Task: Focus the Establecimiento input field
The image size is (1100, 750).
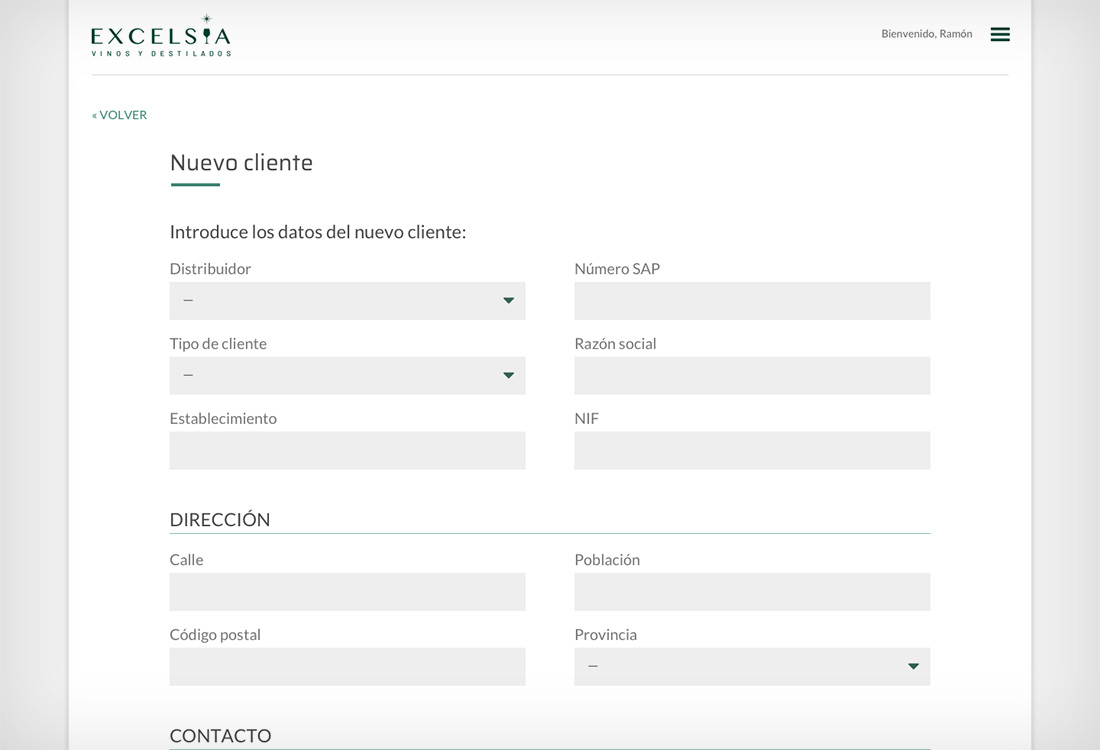Action: (x=346, y=451)
